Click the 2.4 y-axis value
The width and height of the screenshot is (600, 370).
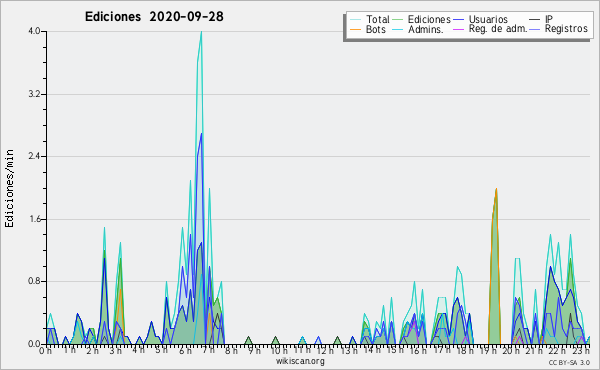34,156
